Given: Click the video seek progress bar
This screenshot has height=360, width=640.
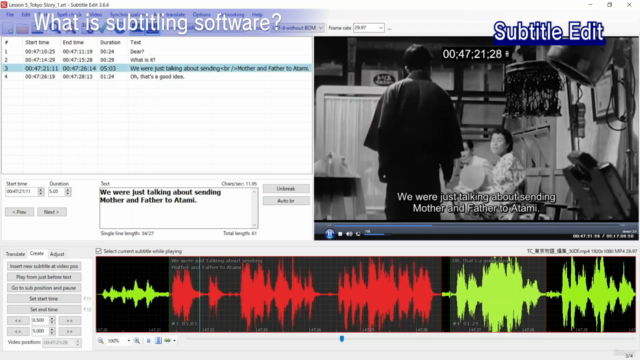Looking at the screenshot, I should (x=476, y=225).
